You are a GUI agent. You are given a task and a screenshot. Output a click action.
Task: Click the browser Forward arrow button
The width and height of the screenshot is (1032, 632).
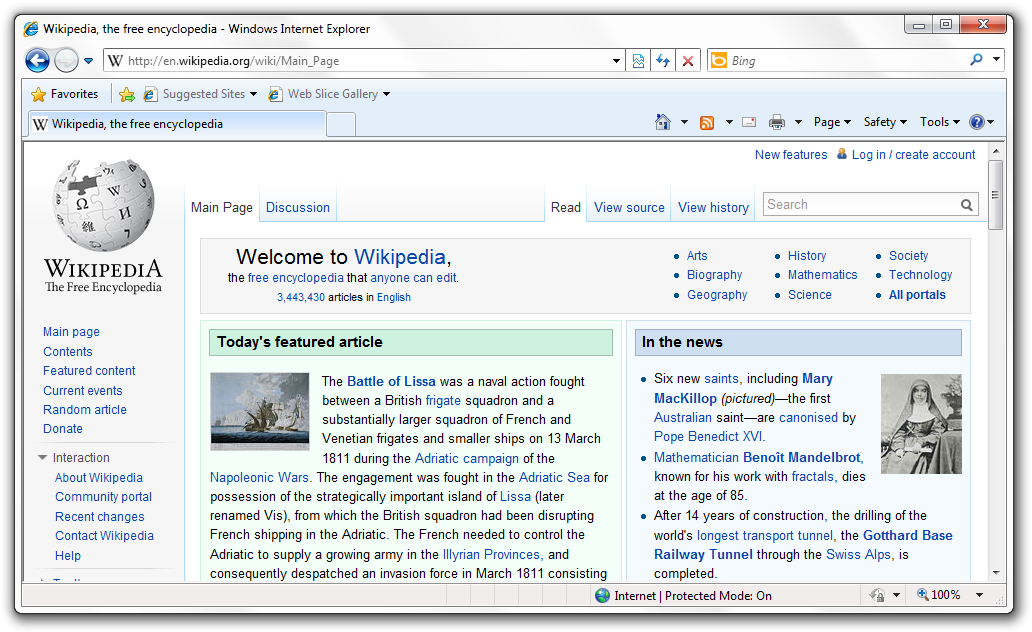point(66,61)
